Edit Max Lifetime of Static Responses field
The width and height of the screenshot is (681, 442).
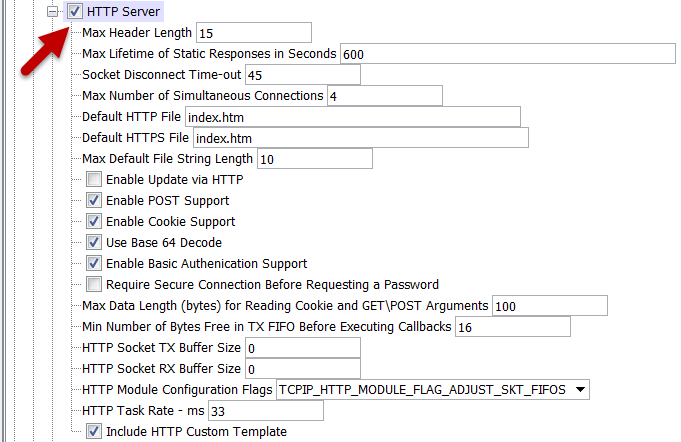[x=506, y=54]
